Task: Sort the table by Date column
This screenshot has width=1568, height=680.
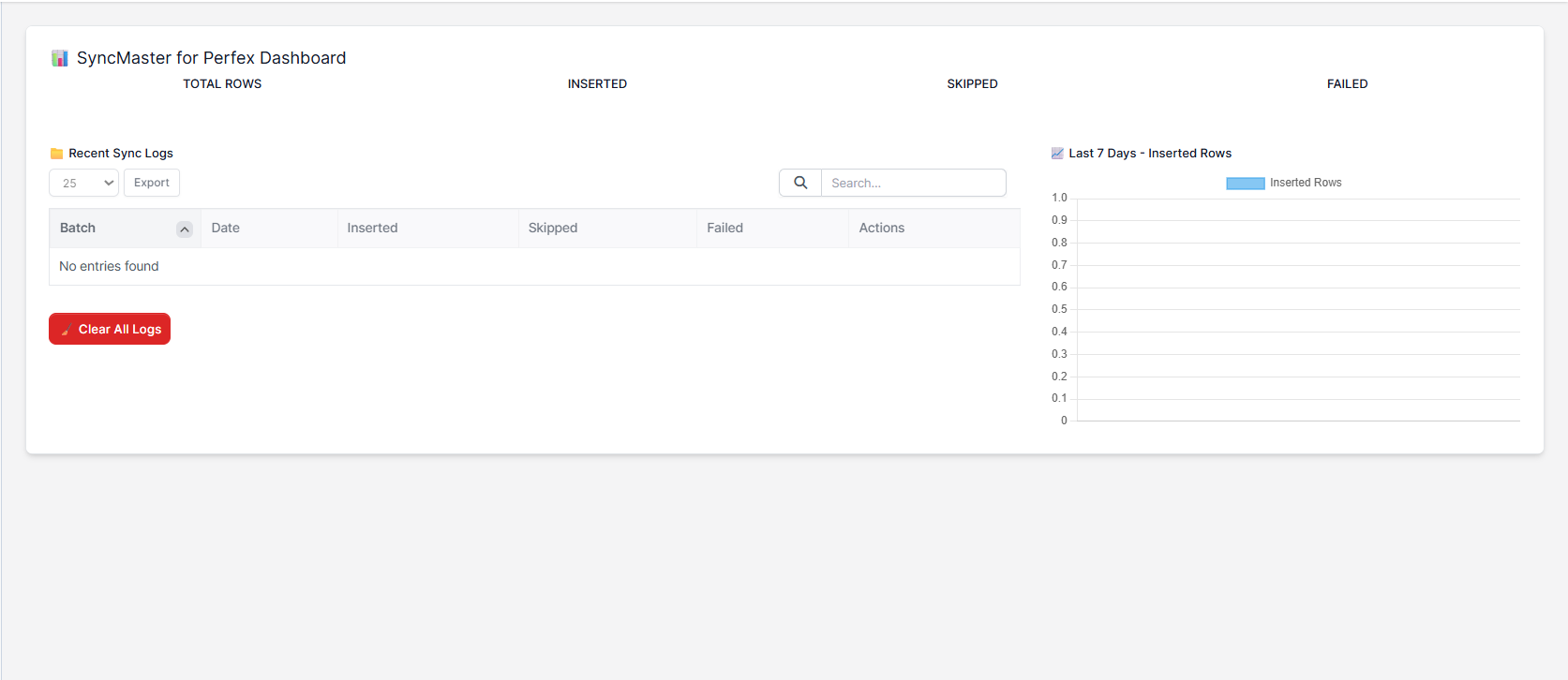Action: 226,228
